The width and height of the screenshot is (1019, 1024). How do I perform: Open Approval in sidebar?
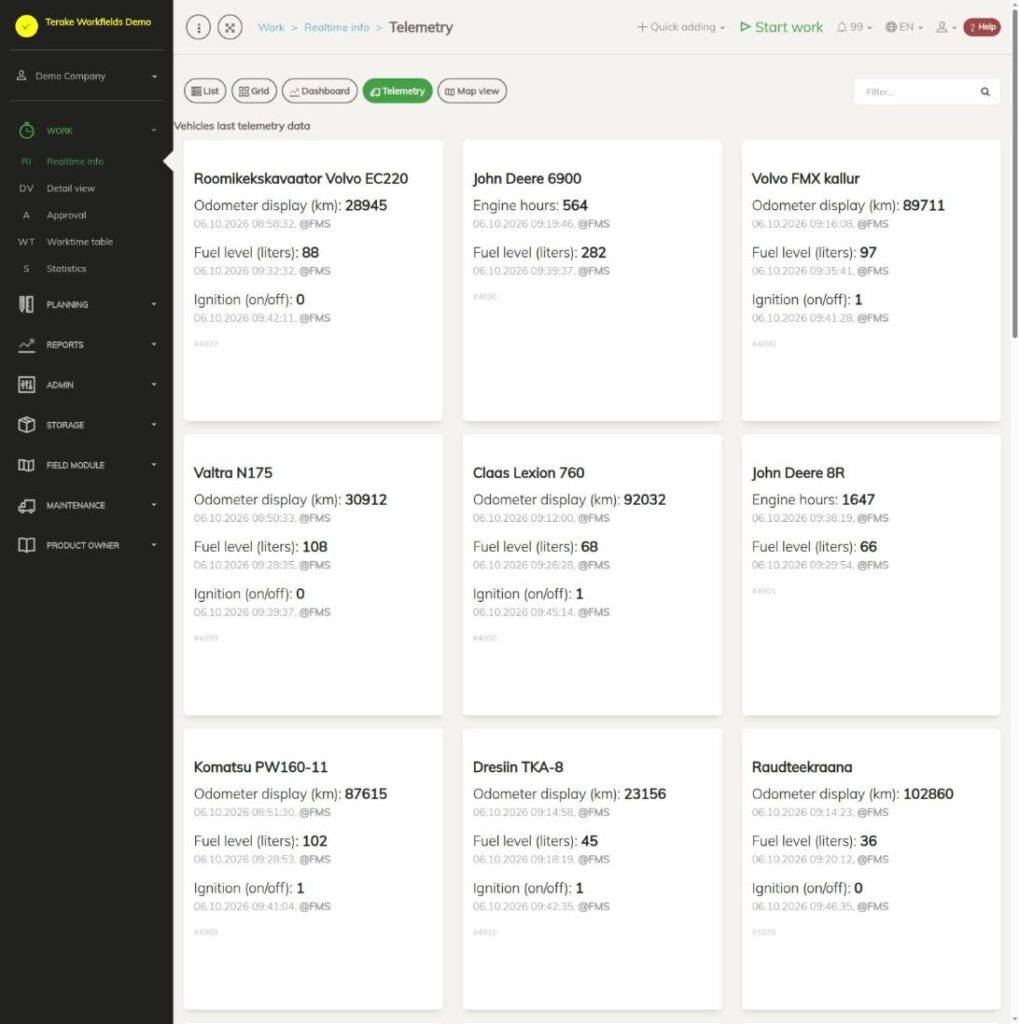click(x=66, y=215)
